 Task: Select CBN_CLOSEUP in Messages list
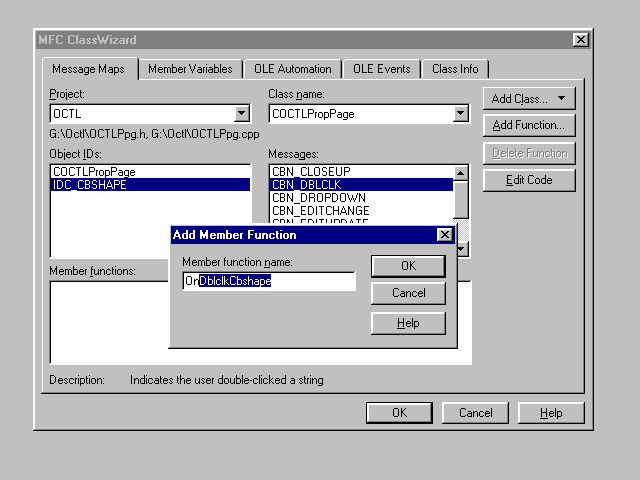coord(311,172)
